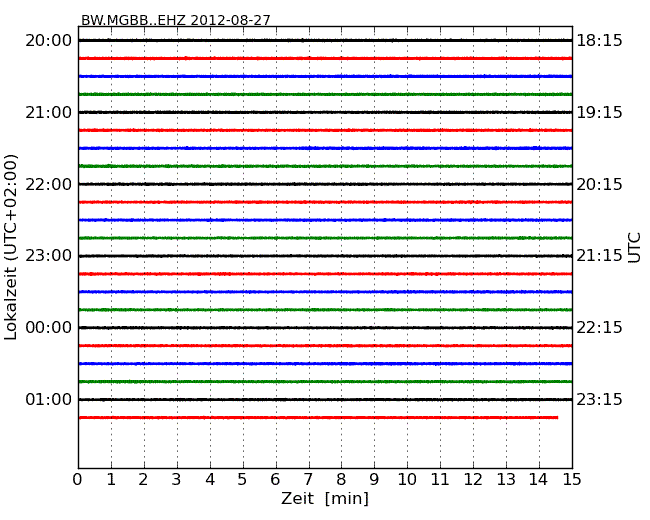Select minute tick label 15
The image size is (650, 520).
[x=572, y=479]
